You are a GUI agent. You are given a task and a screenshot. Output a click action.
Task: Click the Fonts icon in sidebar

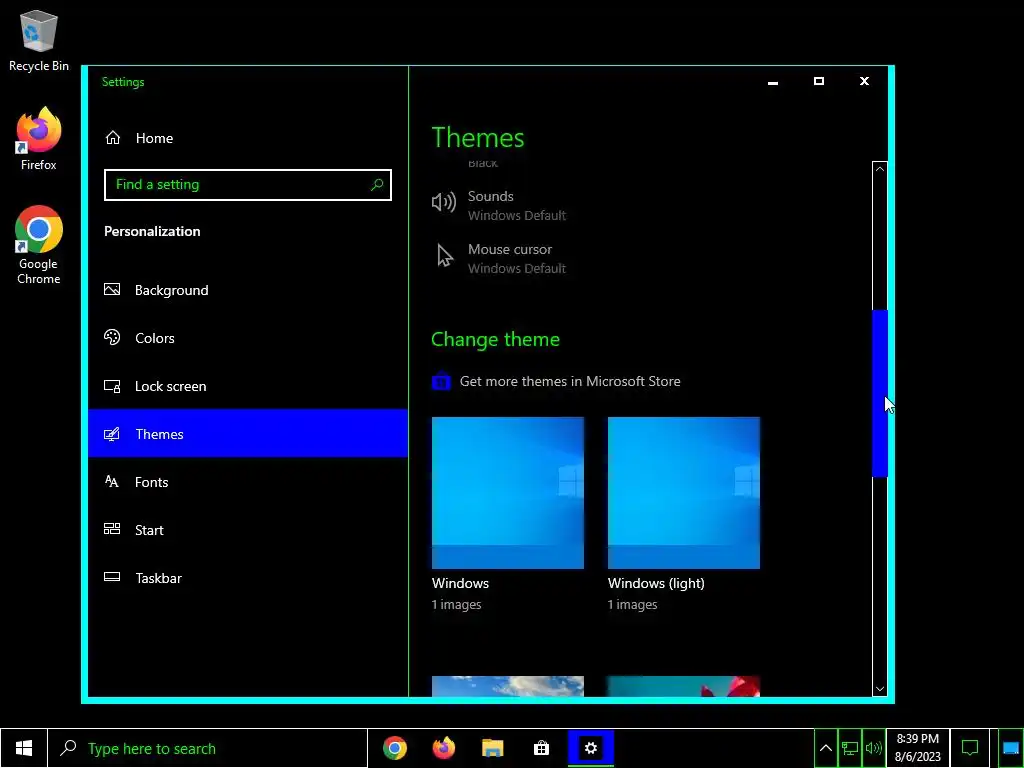pos(112,481)
